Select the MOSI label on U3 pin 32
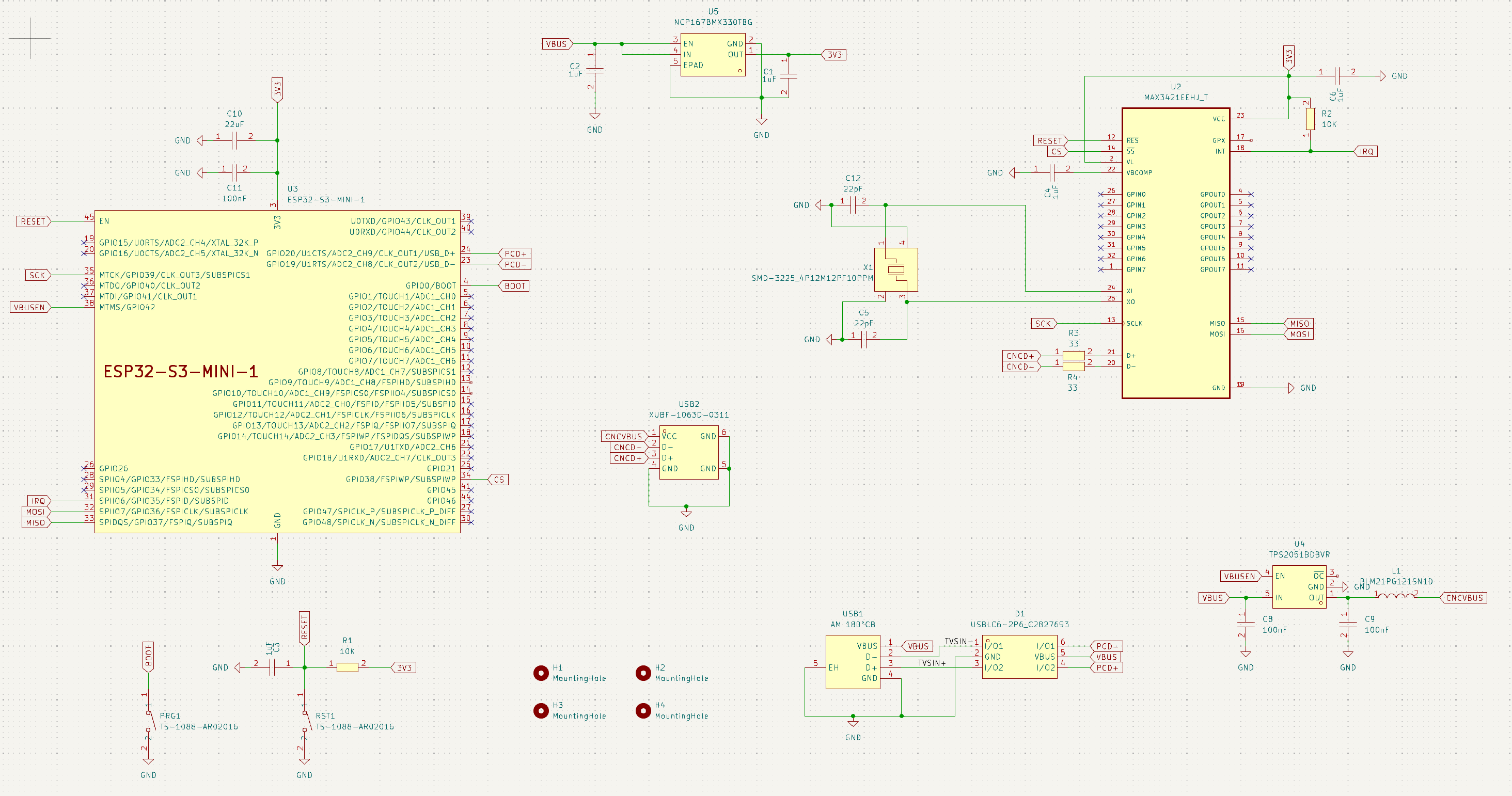 click(36, 512)
